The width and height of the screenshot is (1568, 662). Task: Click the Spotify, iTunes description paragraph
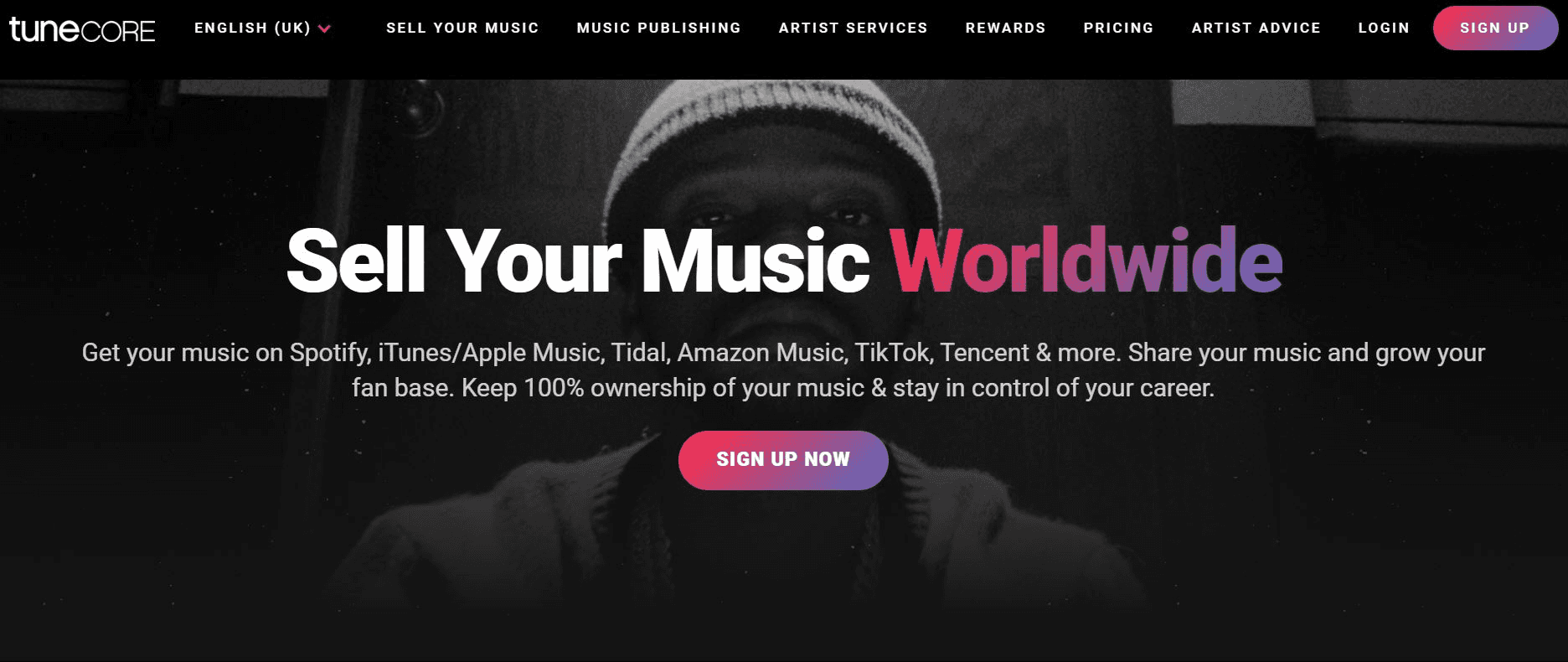tap(783, 370)
